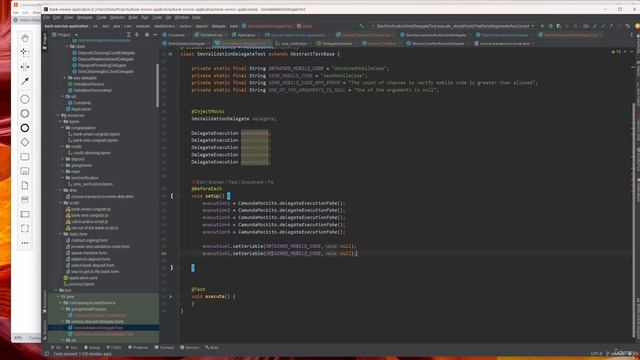
Task: Collapse the resources folder in project tree
Action: [58, 116]
